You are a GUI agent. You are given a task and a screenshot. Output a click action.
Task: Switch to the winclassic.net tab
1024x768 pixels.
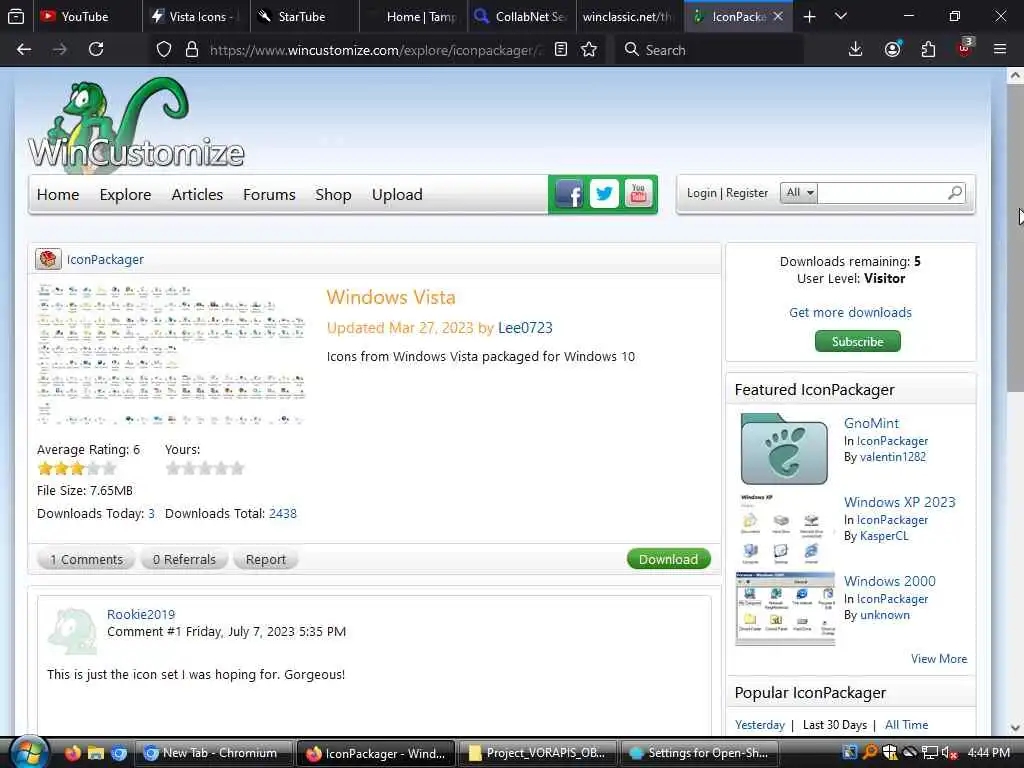[x=630, y=16]
